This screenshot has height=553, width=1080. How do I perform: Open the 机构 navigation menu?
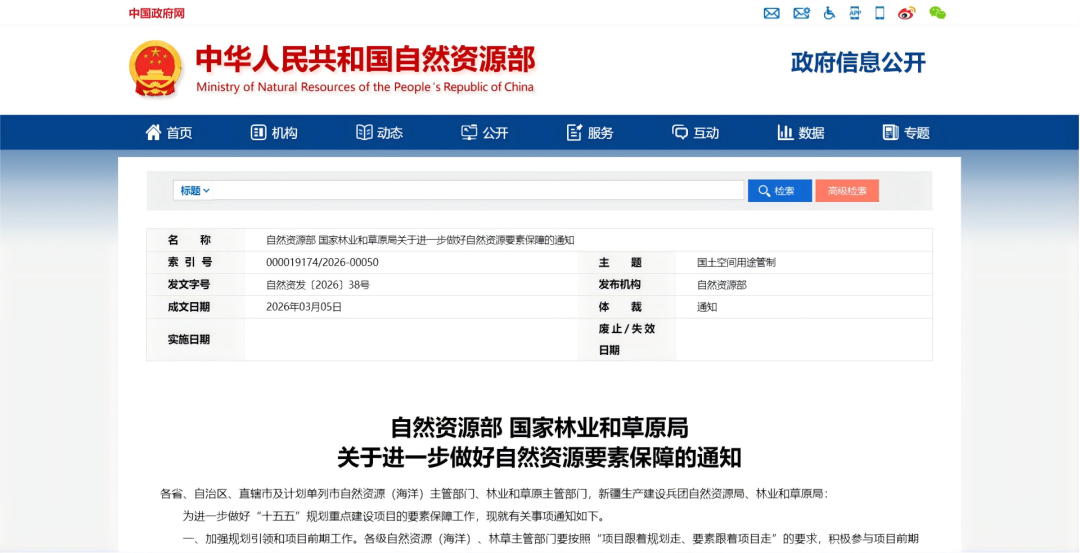(274, 133)
